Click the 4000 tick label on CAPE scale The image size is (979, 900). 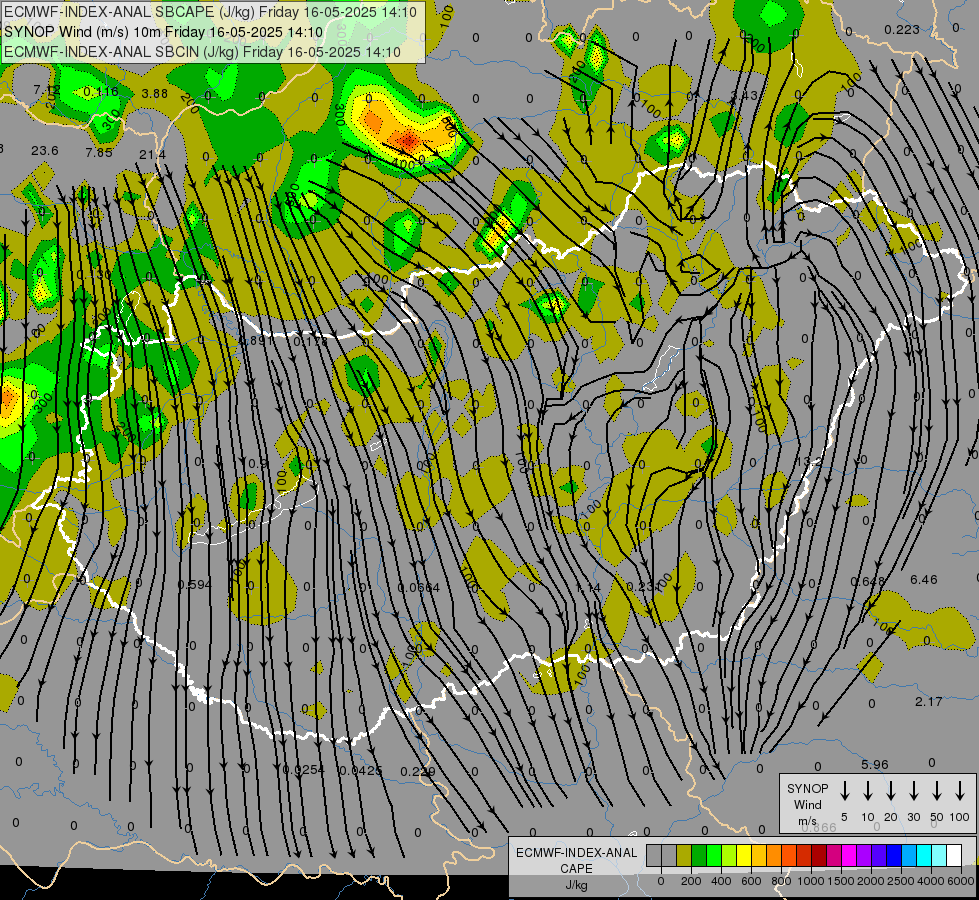931,881
